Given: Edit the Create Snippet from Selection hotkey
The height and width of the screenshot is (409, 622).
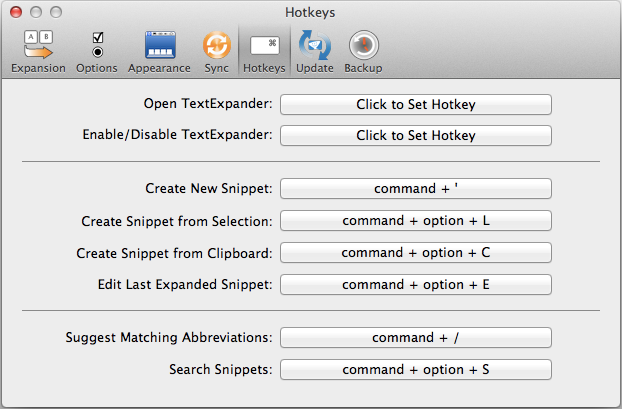Looking at the screenshot, I should [x=415, y=220].
